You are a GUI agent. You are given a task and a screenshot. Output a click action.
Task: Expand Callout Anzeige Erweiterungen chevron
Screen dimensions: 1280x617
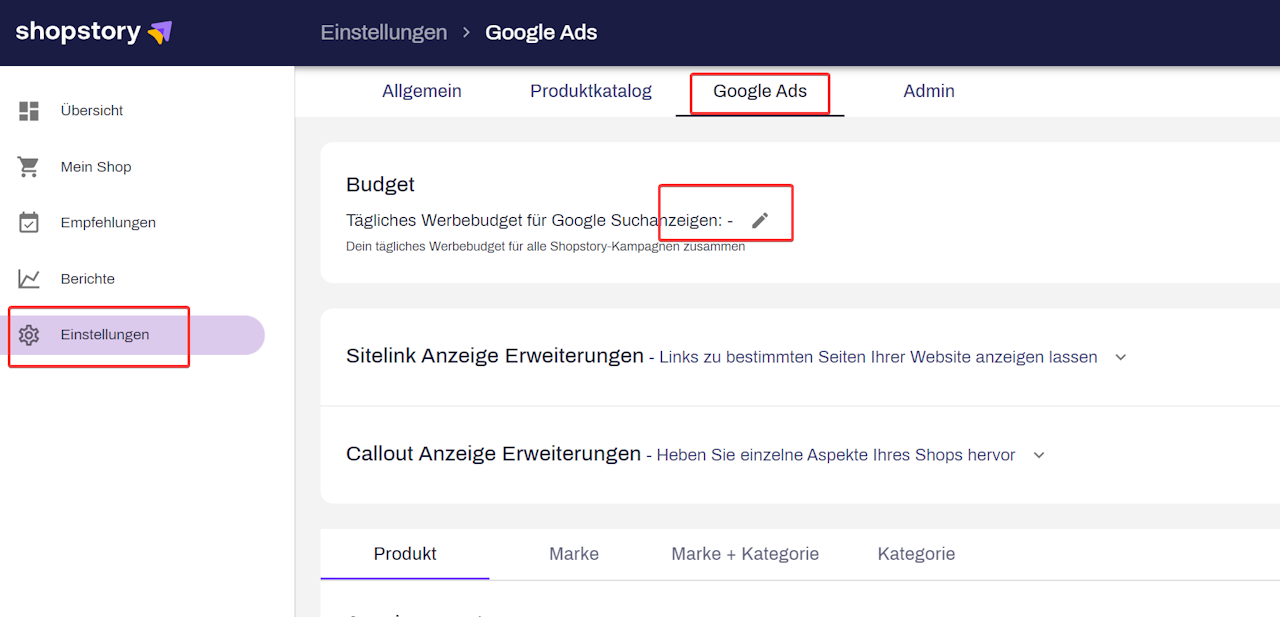[1039, 455]
